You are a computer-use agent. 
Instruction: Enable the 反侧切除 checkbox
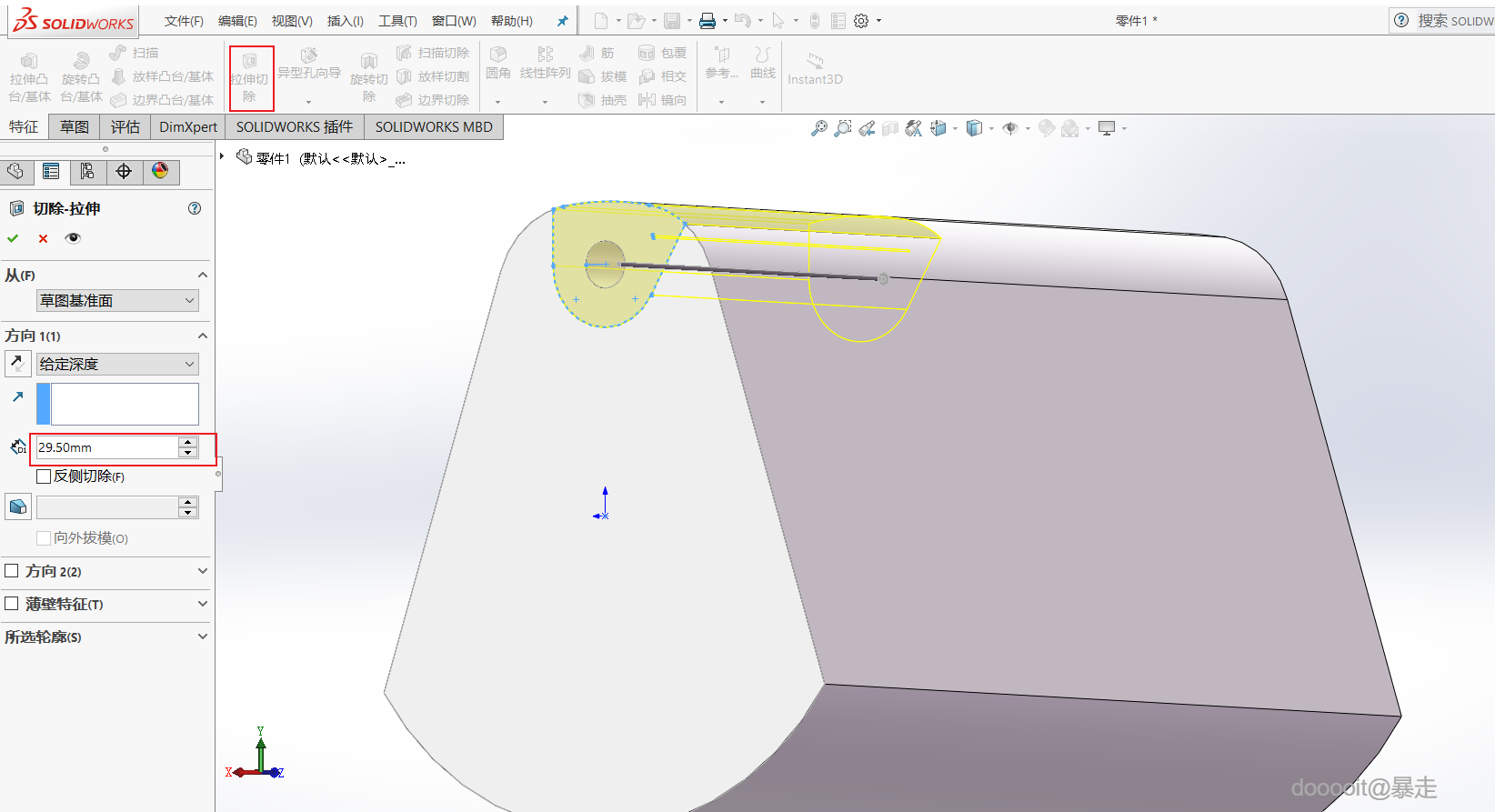[44, 476]
